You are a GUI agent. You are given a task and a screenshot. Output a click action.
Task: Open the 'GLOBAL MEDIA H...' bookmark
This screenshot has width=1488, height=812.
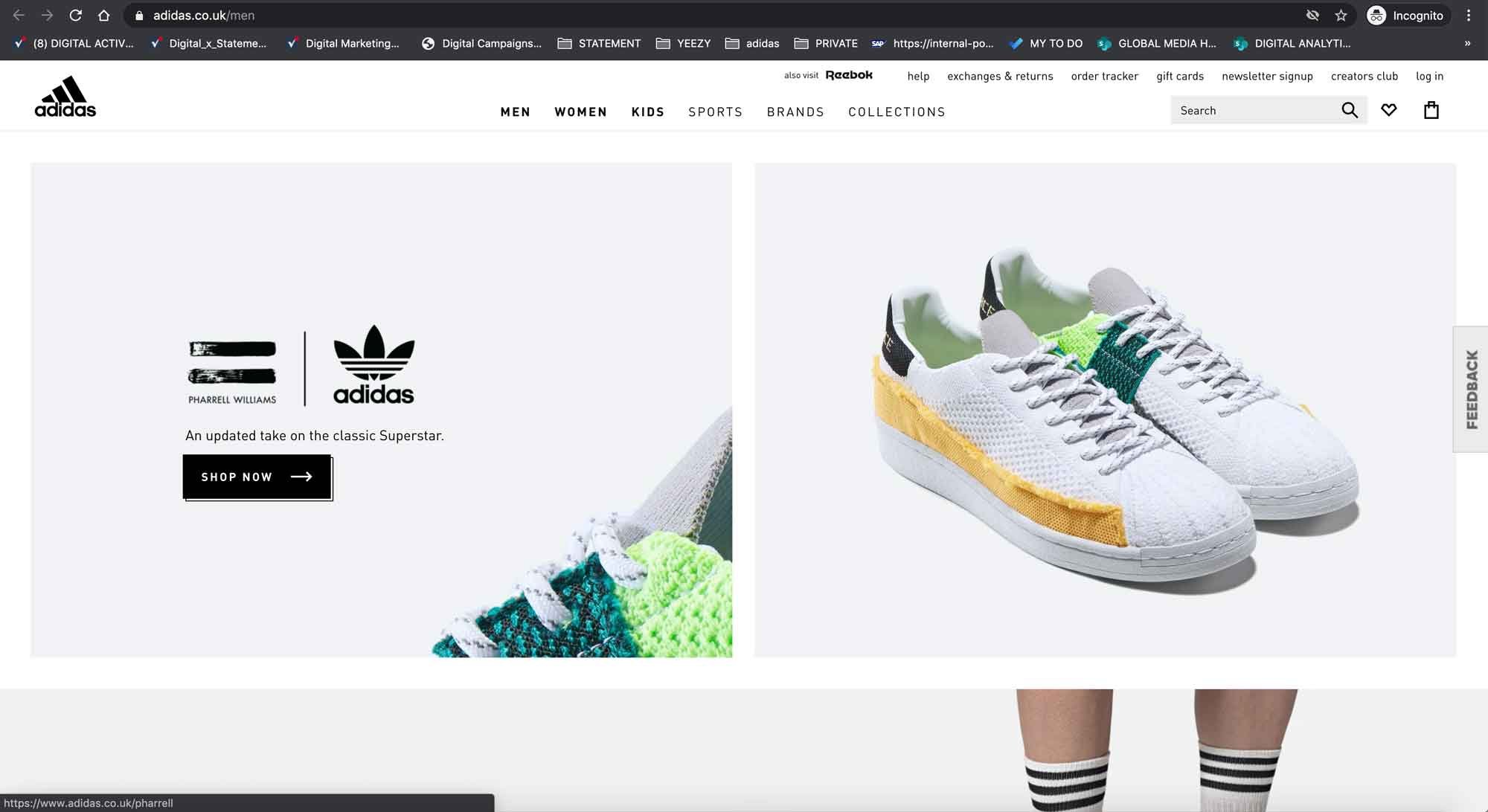(x=1157, y=43)
